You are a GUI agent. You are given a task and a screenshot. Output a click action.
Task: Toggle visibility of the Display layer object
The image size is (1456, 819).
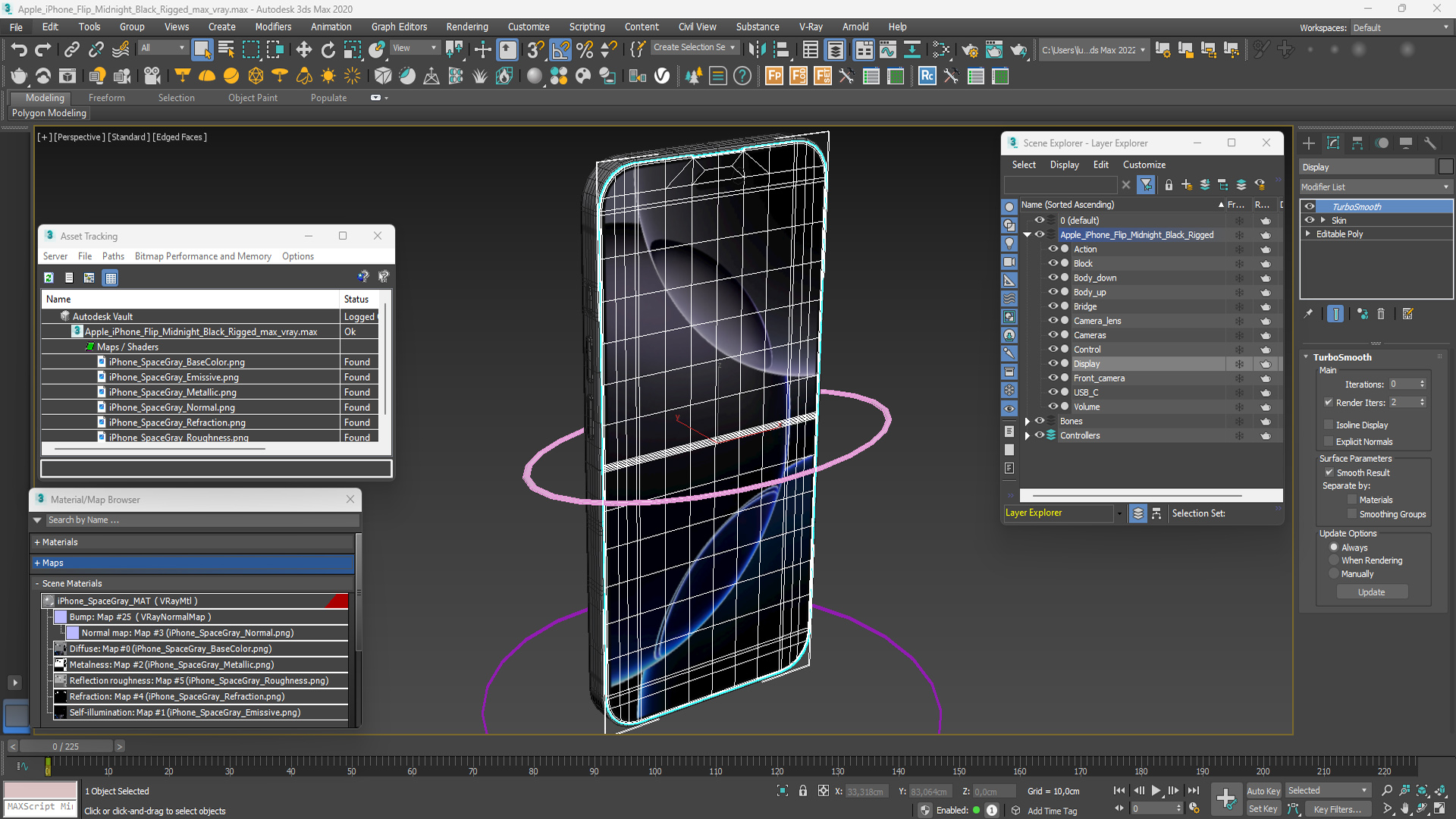[x=1053, y=364]
